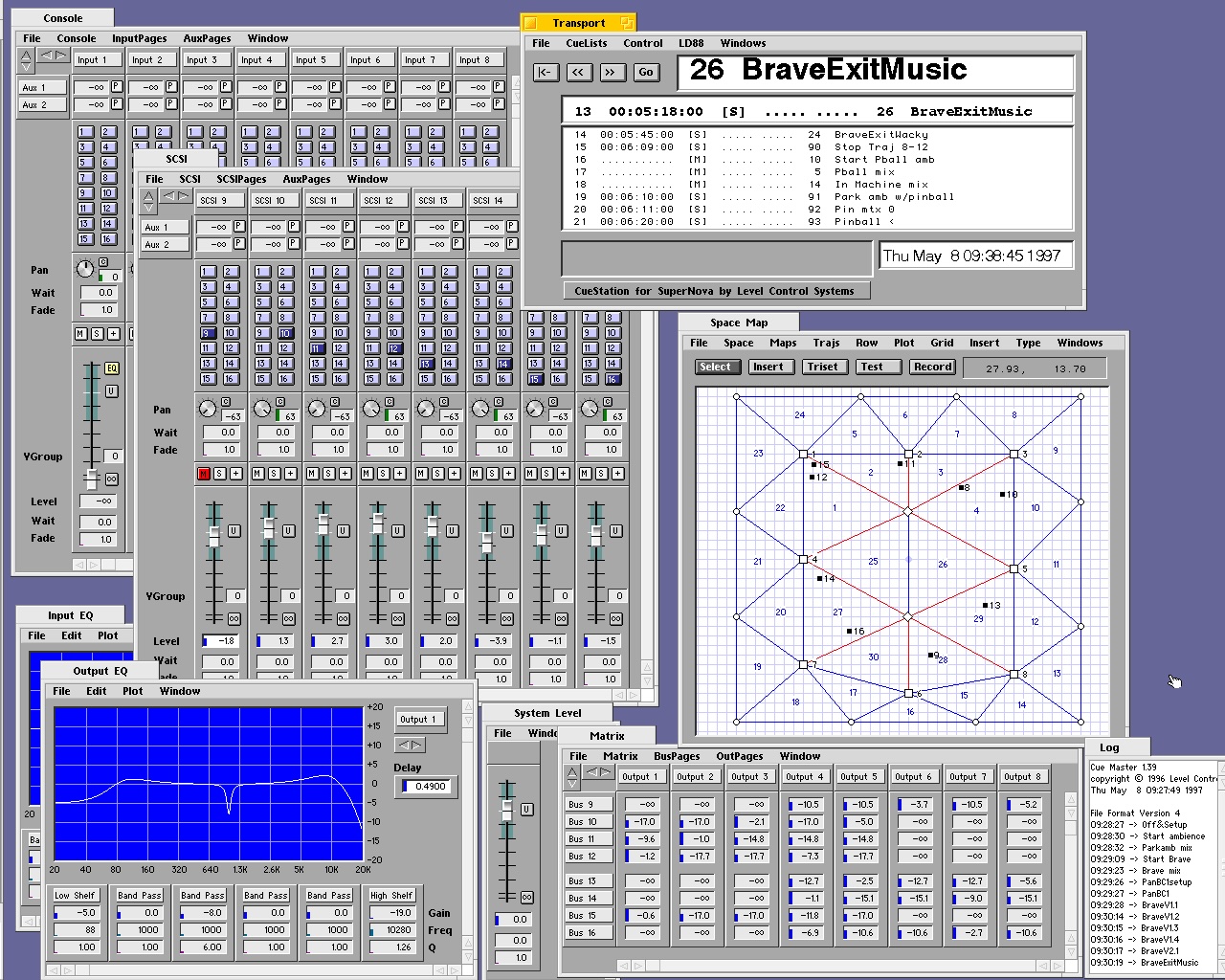
Task: Click the return-to-start button in Transport
Action: click(x=546, y=72)
